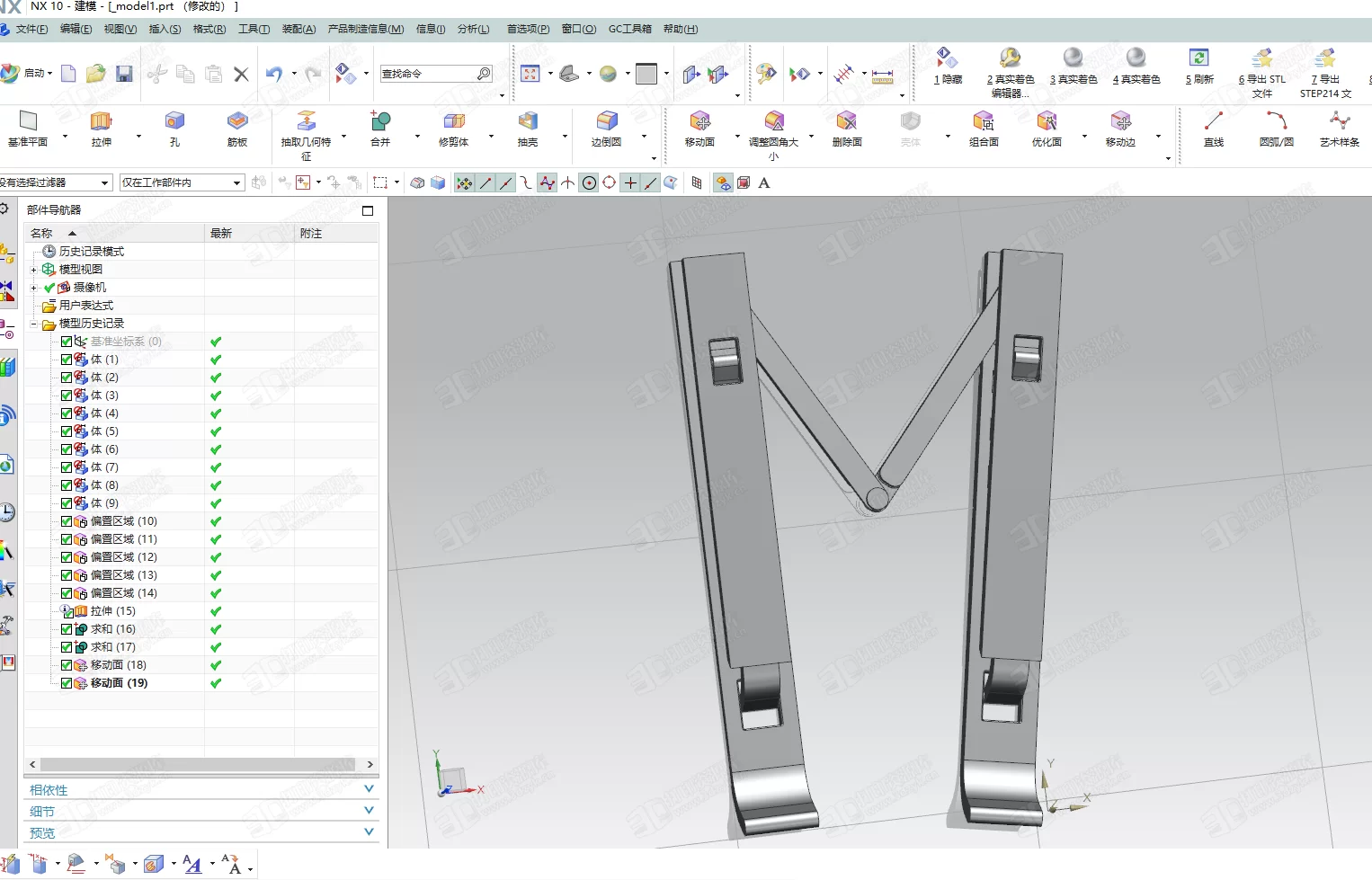
Task: Click the open file folder icon
Action: pos(96,74)
